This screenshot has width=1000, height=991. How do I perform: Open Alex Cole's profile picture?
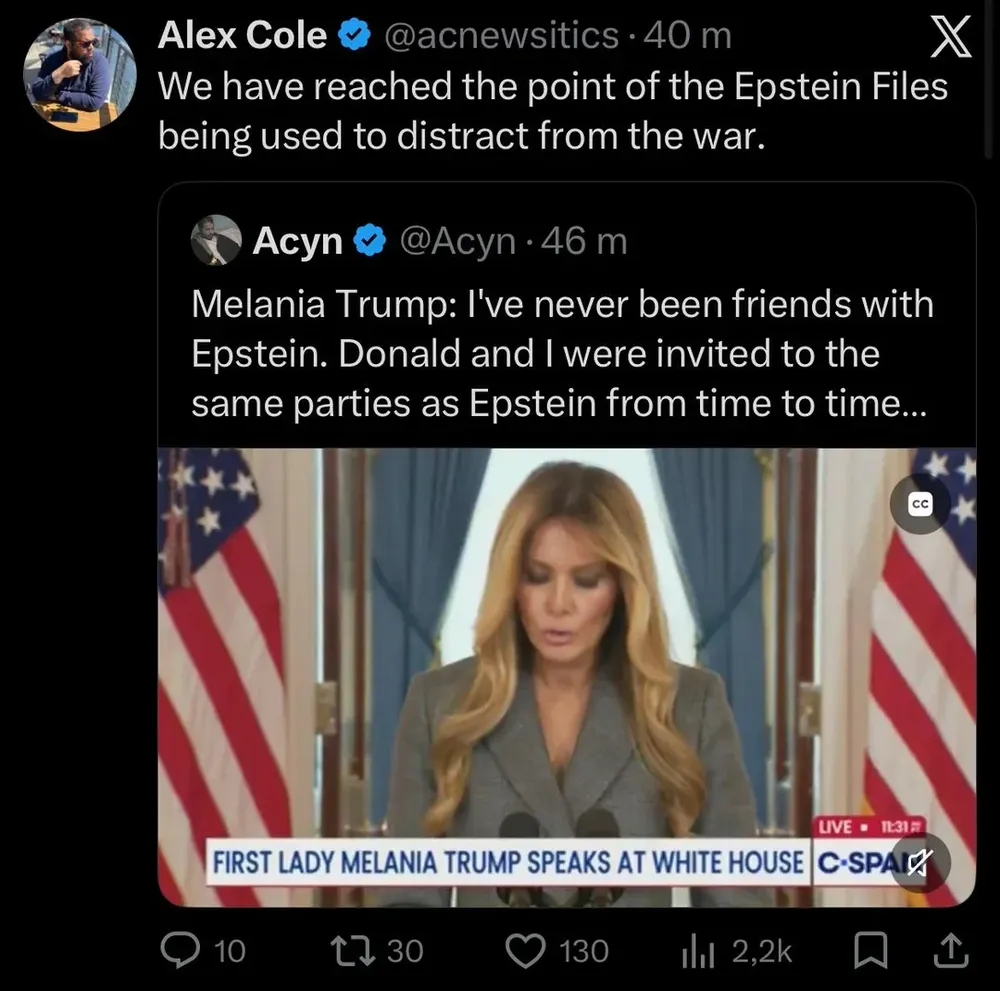pyautogui.click(x=79, y=75)
